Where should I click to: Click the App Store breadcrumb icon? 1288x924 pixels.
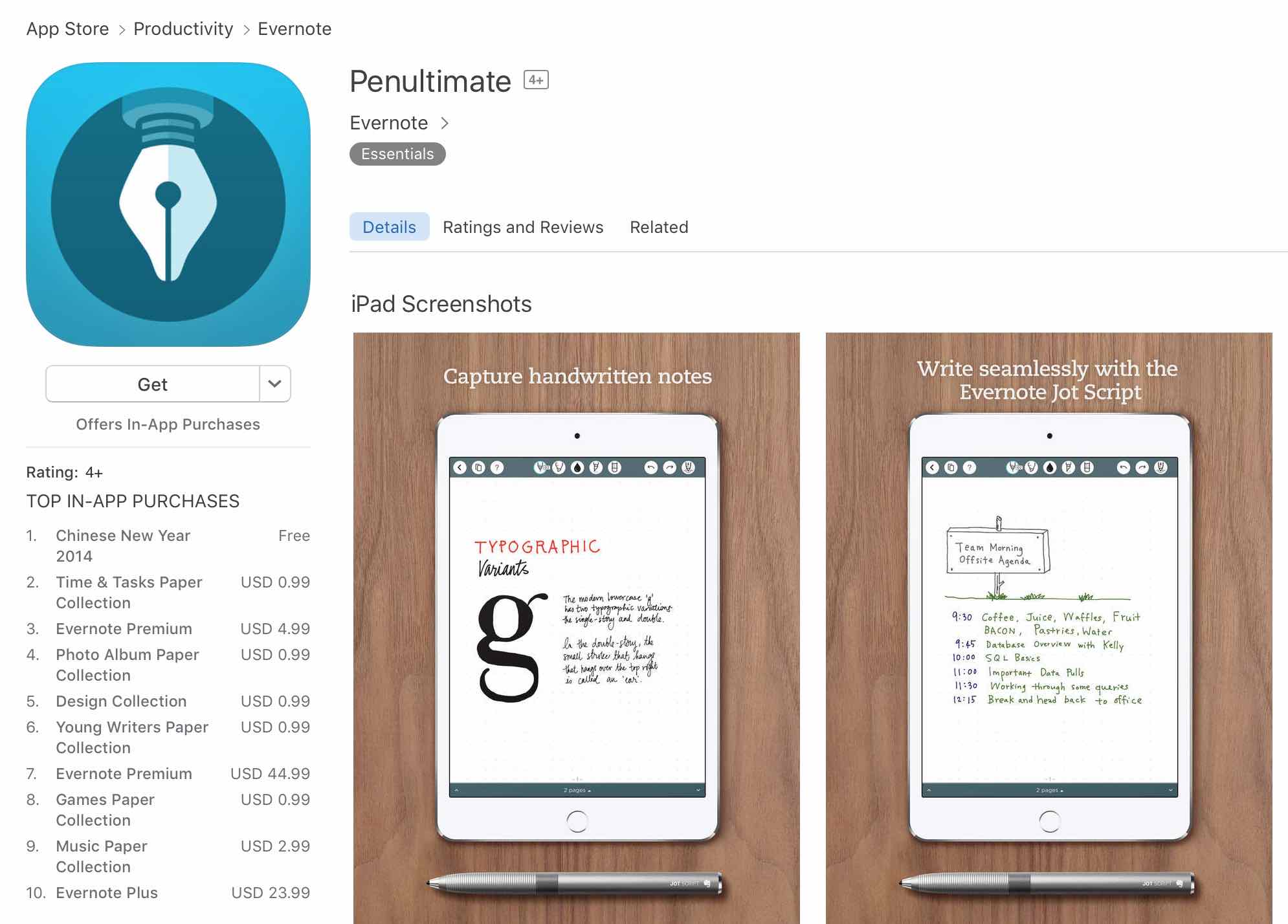point(67,28)
